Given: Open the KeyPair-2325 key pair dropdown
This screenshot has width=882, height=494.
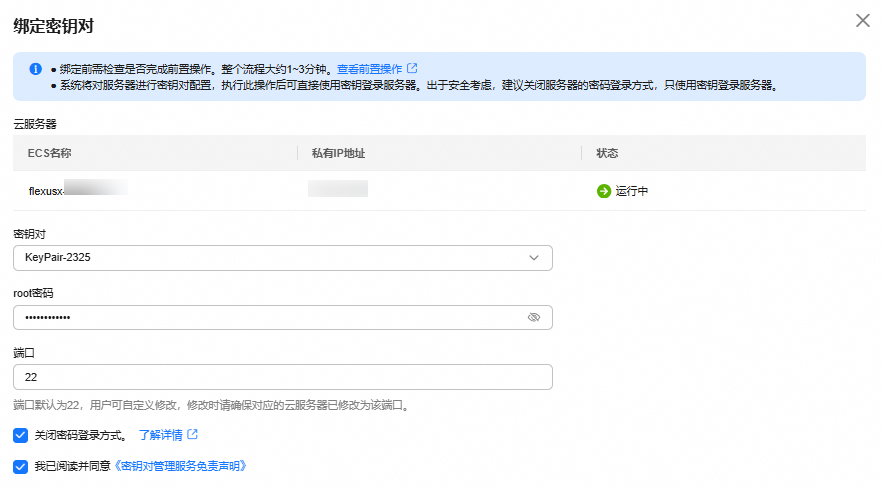Looking at the screenshot, I should tap(283, 258).
